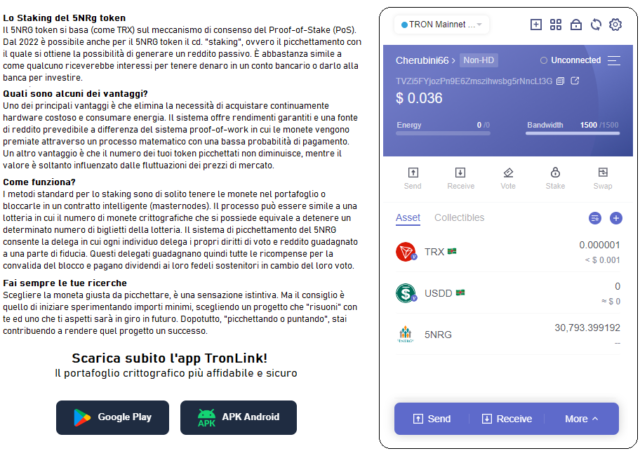640x451 pixels.
Task: Click the lock wallet icon
Action: (x=576, y=24)
